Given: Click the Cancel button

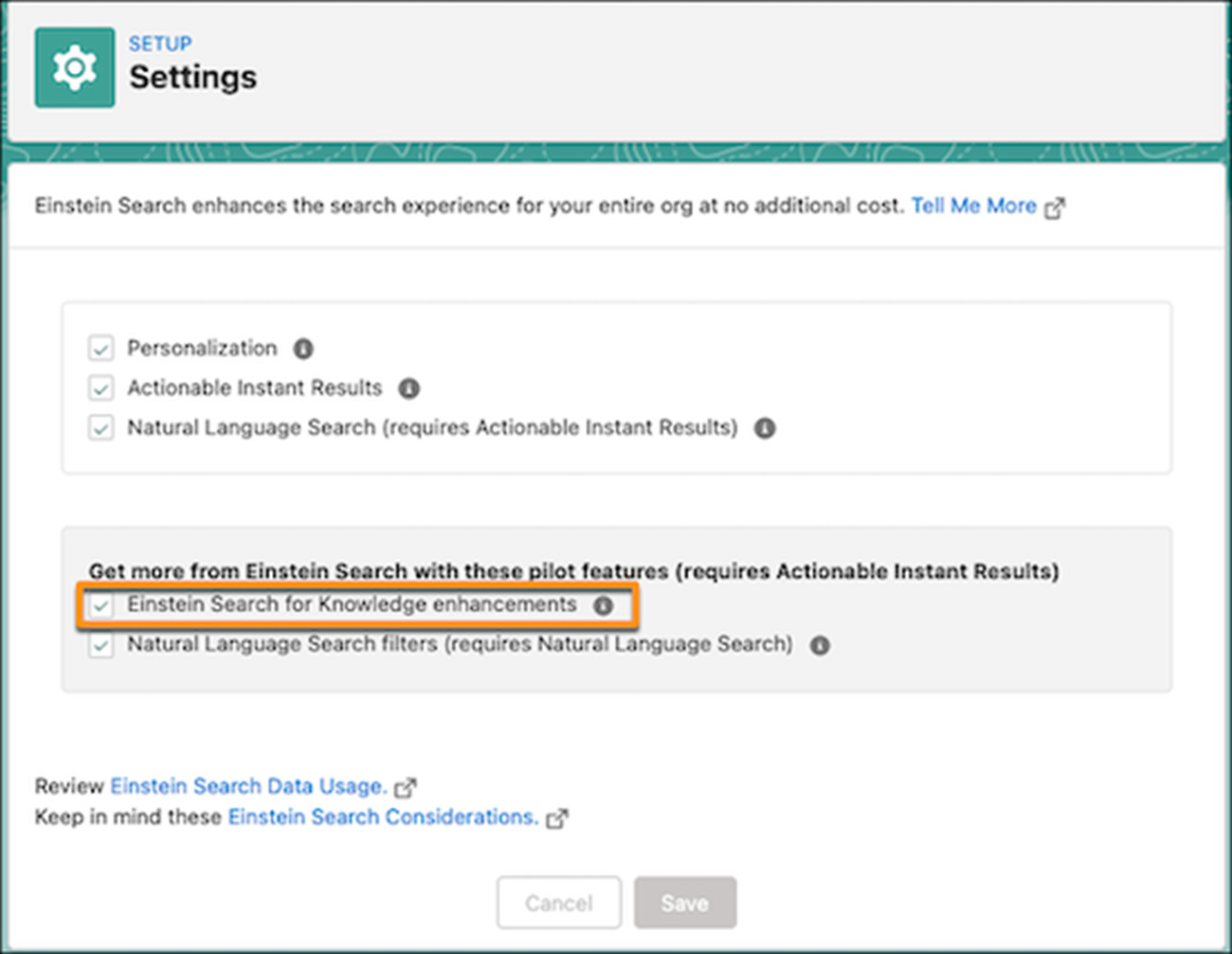Looking at the screenshot, I should click(x=558, y=903).
